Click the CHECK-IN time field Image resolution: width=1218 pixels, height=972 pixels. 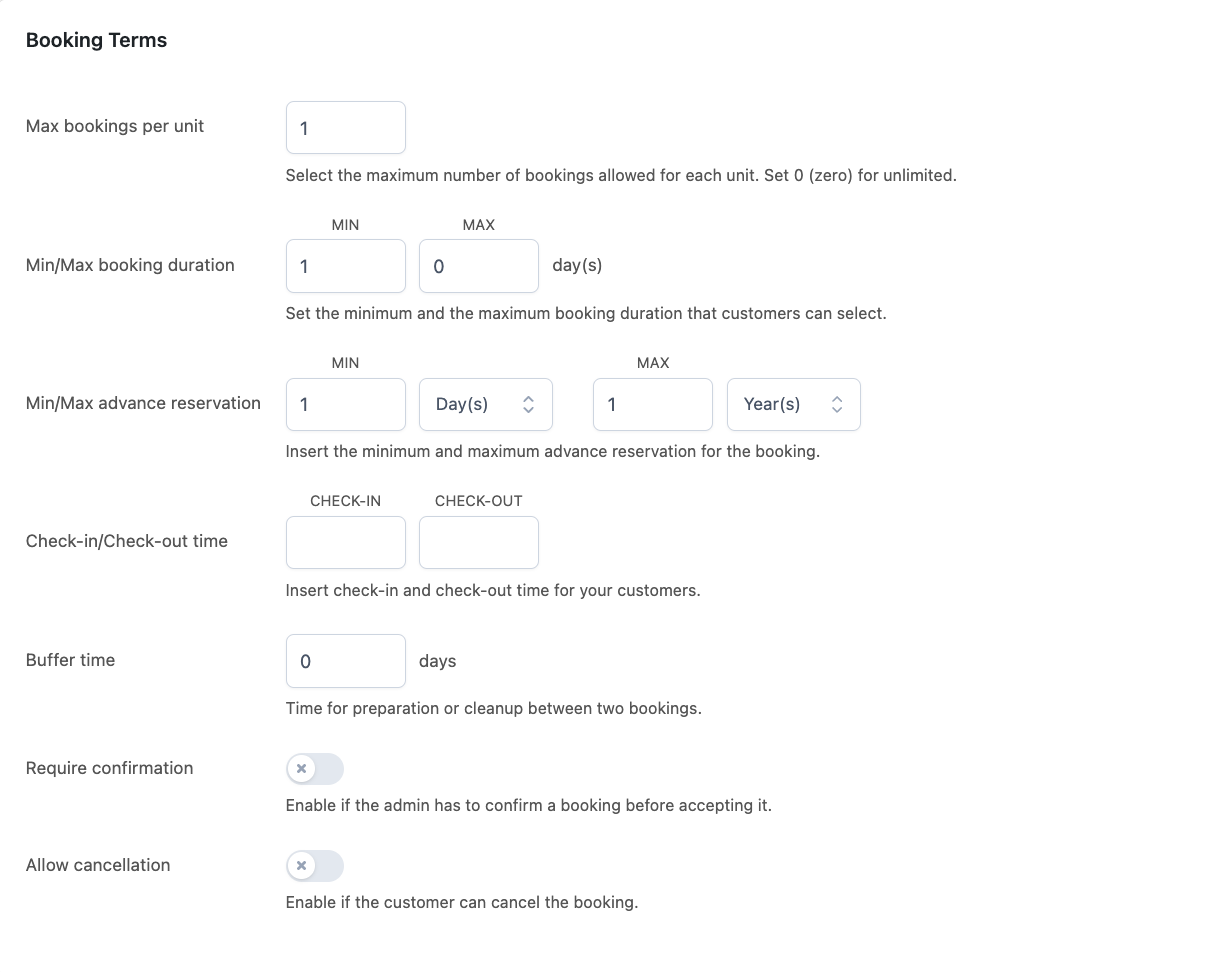[345, 542]
